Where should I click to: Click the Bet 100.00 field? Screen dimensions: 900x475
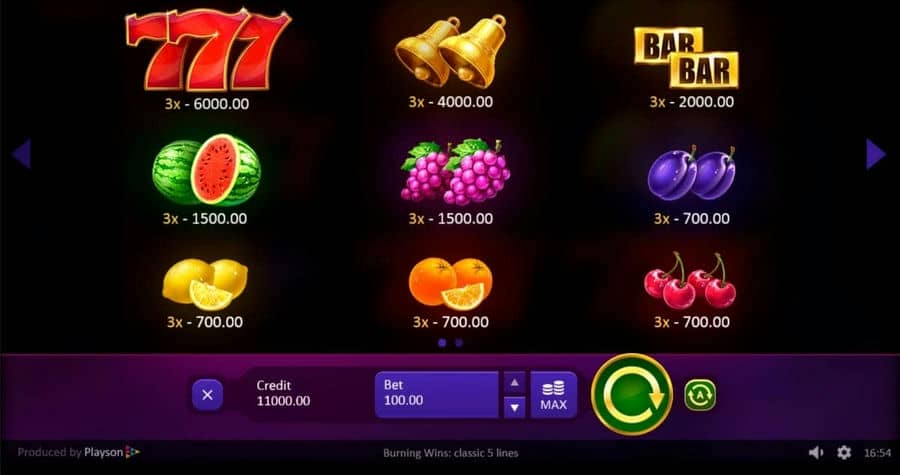tap(436, 395)
